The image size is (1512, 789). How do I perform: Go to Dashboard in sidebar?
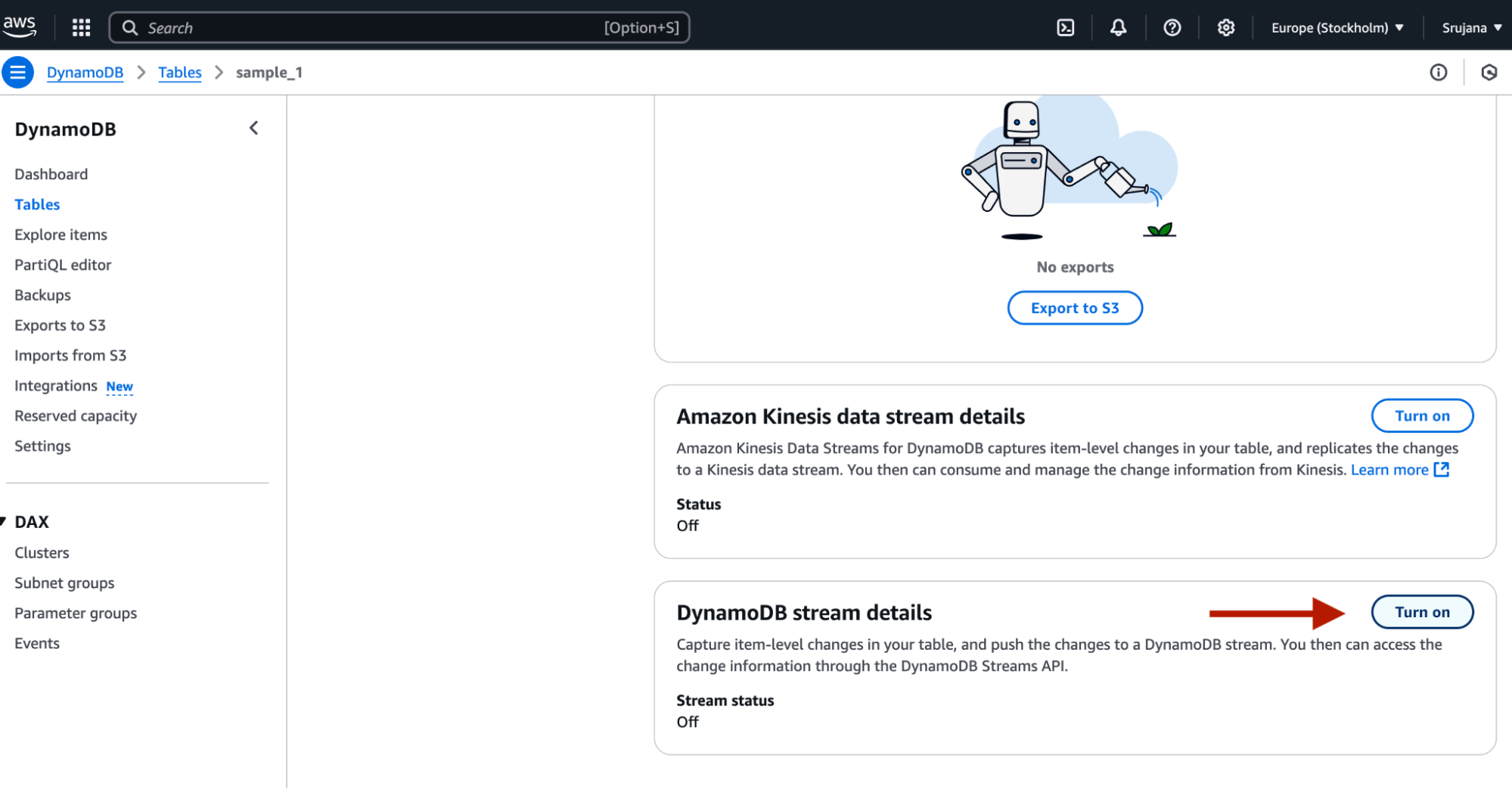click(51, 174)
